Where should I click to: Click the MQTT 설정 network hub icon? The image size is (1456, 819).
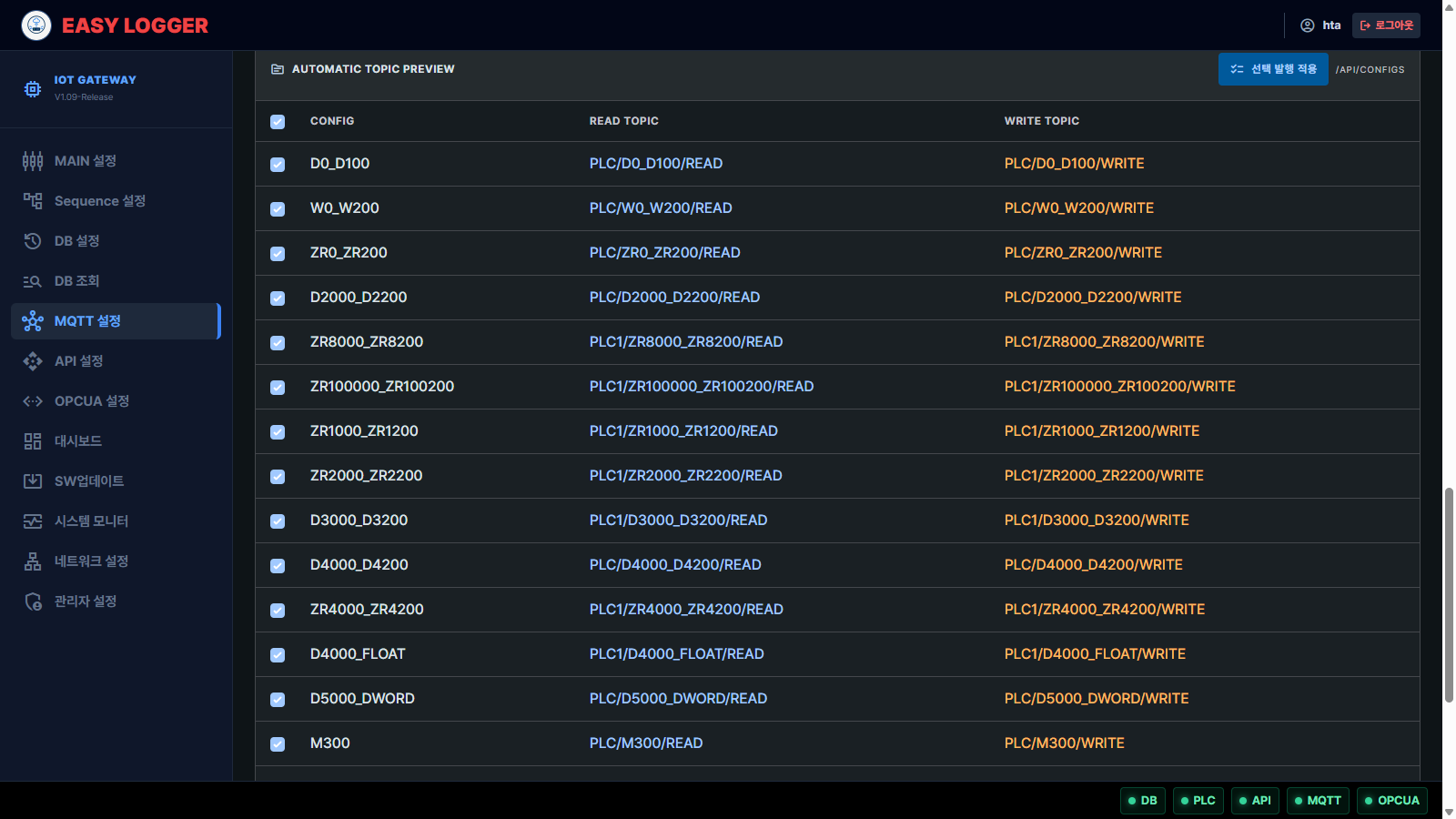(33, 321)
